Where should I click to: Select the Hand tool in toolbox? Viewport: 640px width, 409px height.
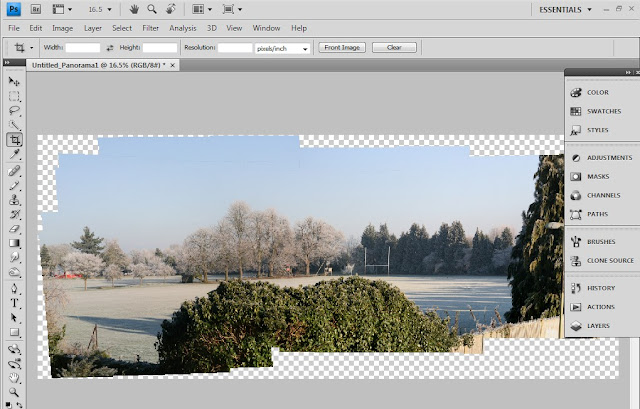pos(14,378)
